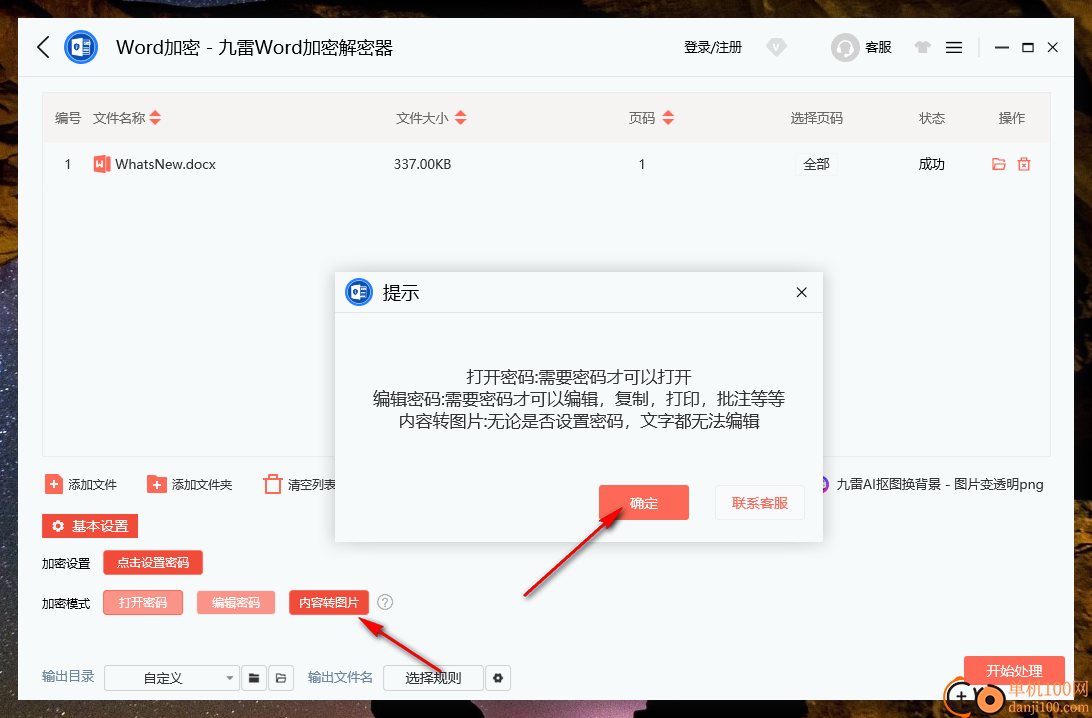Viewport: 1092px width, 718px height.
Task: Click the help question mark icon
Action: (385, 602)
